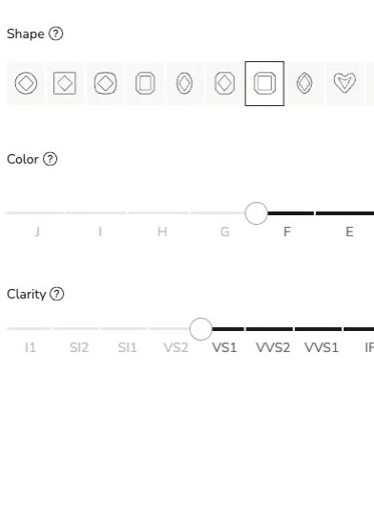The width and height of the screenshot is (374, 506).
Task: Pick the Heart diamond shape
Action: (x=345, y=83)
